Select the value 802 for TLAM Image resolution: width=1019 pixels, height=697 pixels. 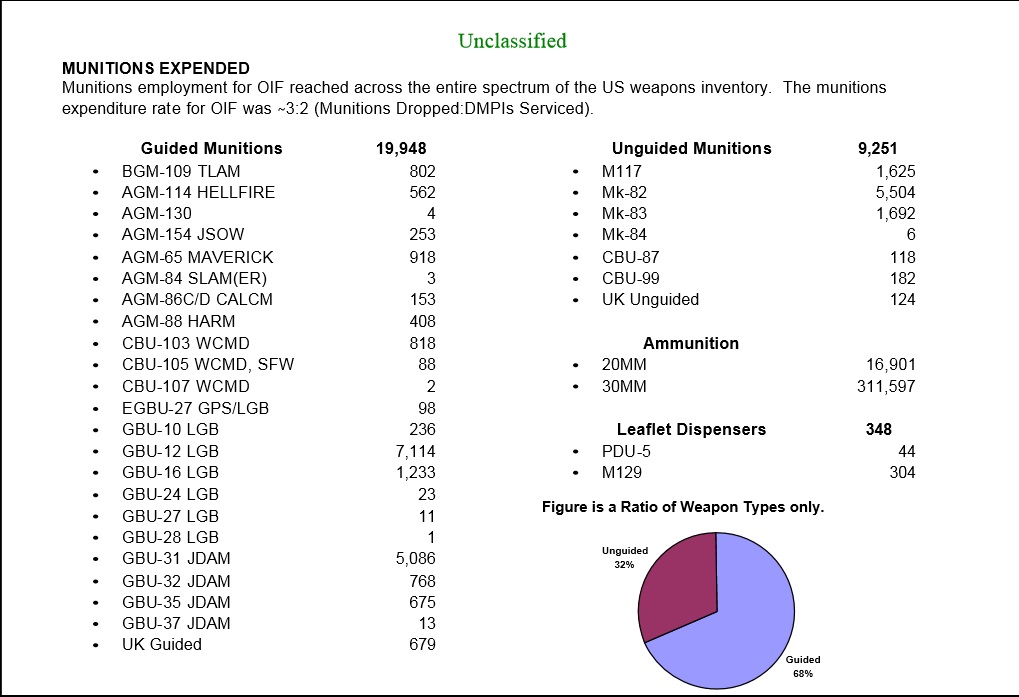click(x=422, y=171)
